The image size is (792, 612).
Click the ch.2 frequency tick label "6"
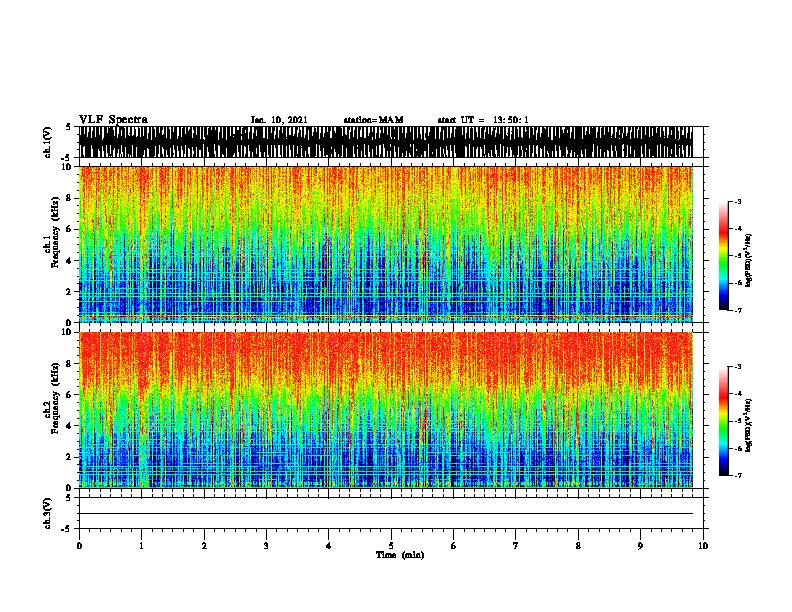[69, 395]
